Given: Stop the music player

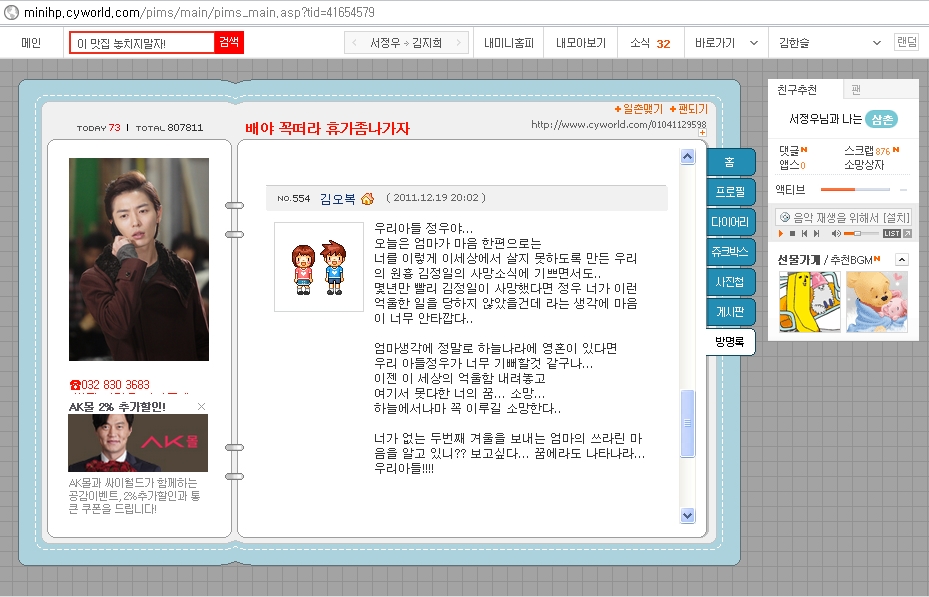Looking at the screenshot, I should tap(793, 234).
